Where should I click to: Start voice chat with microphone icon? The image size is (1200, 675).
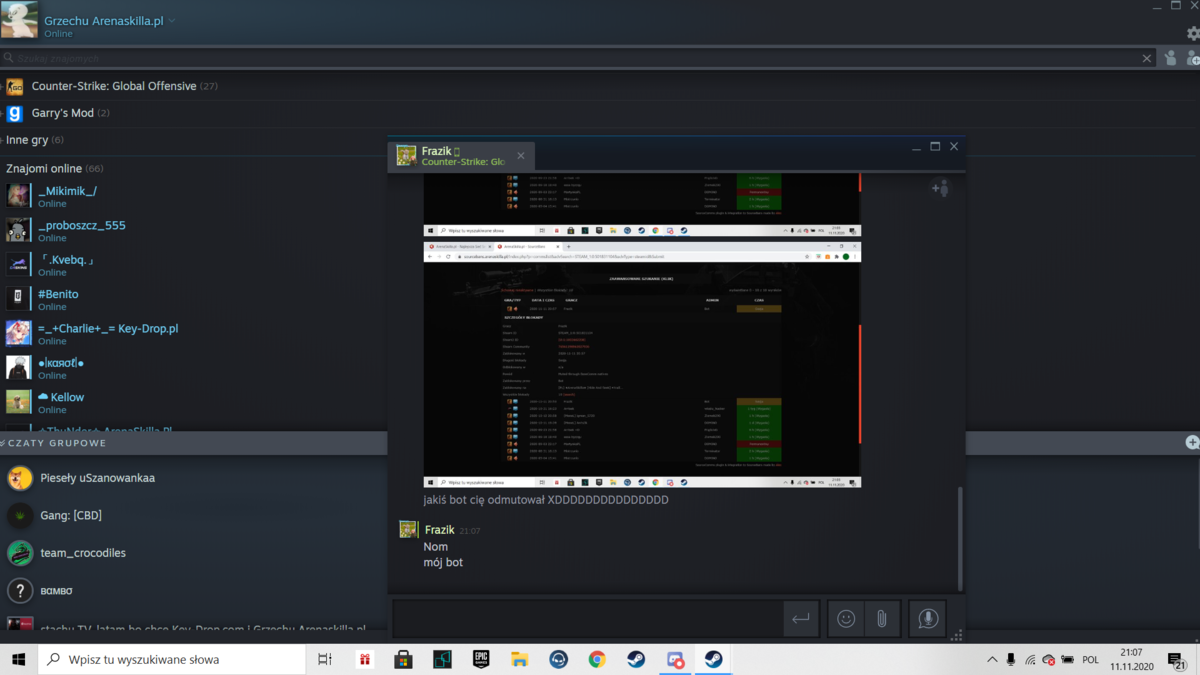(x=928, y=619)
